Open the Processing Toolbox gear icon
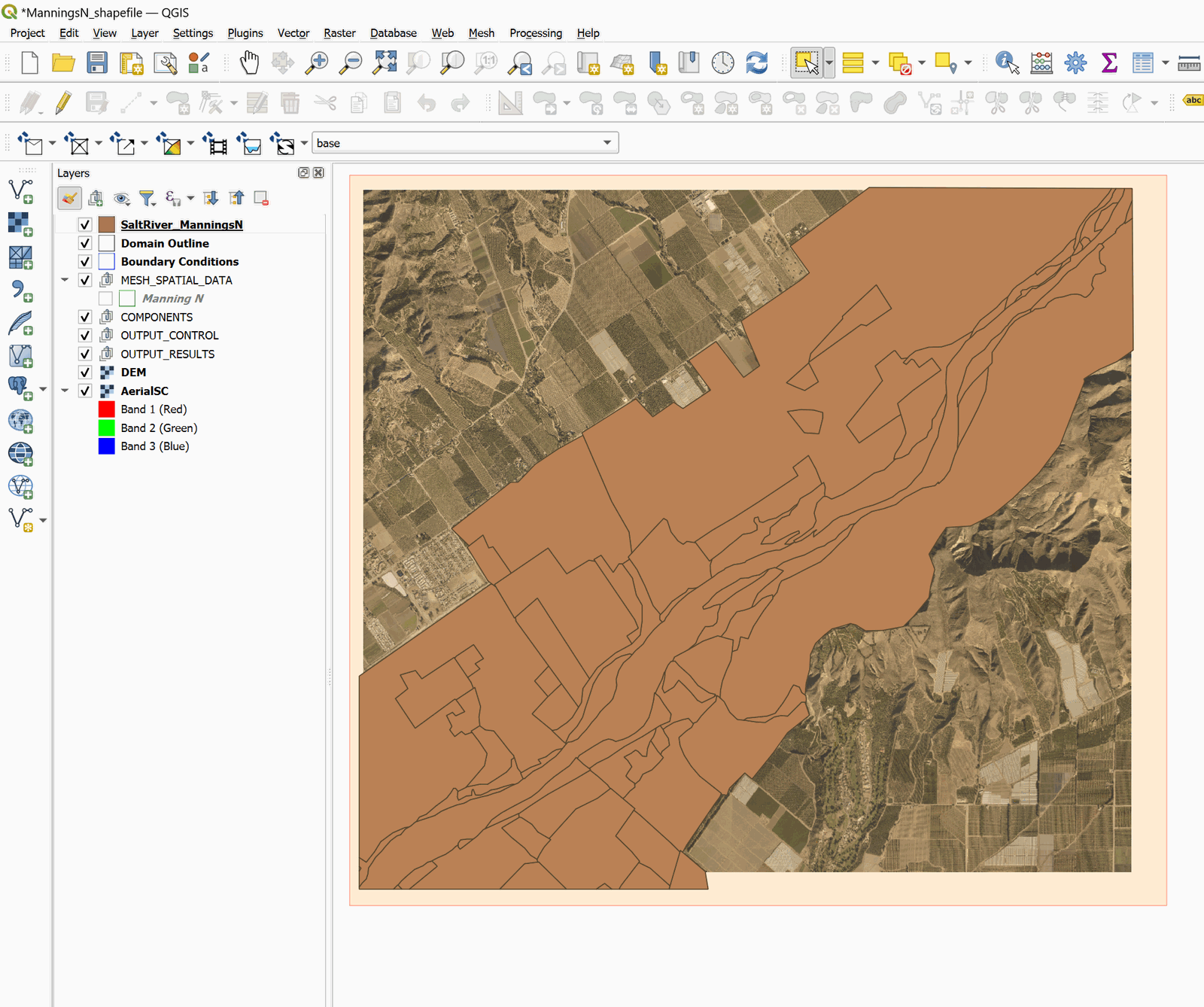The image size is (1204, 1007). (x=1075, y=62)
